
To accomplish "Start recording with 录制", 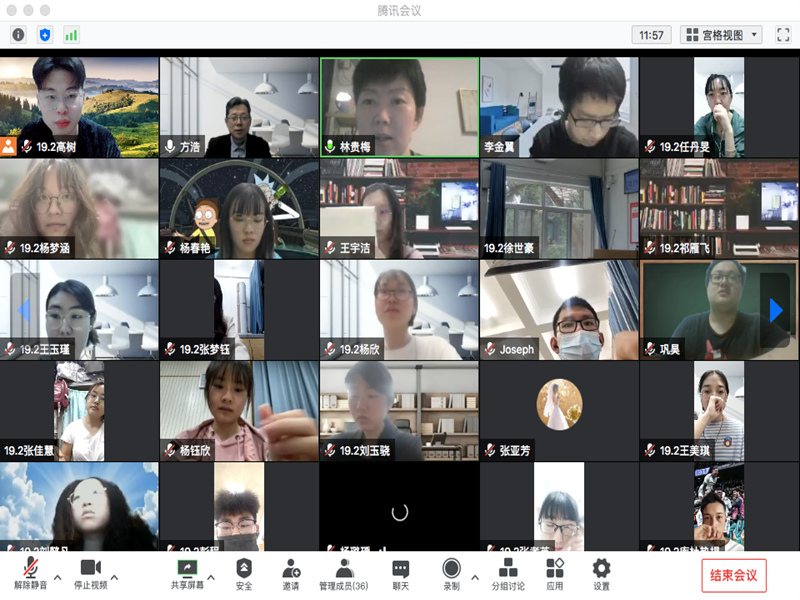I will pos(451,574).
